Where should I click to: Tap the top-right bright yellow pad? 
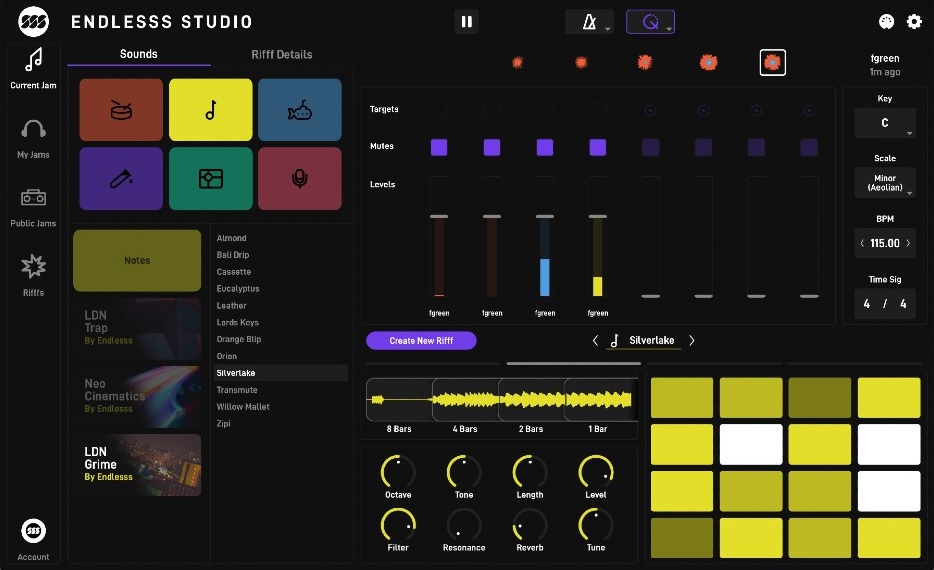(x=889, y=397)
